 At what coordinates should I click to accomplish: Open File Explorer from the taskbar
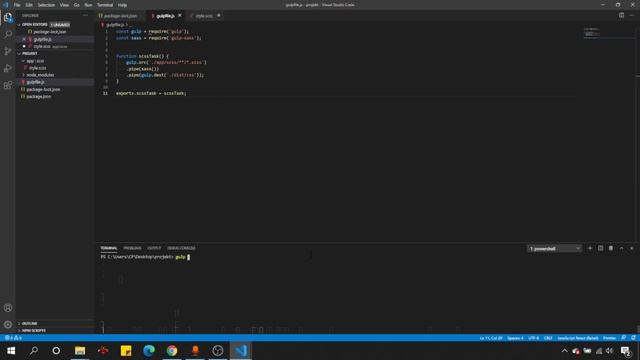point(80,351)
